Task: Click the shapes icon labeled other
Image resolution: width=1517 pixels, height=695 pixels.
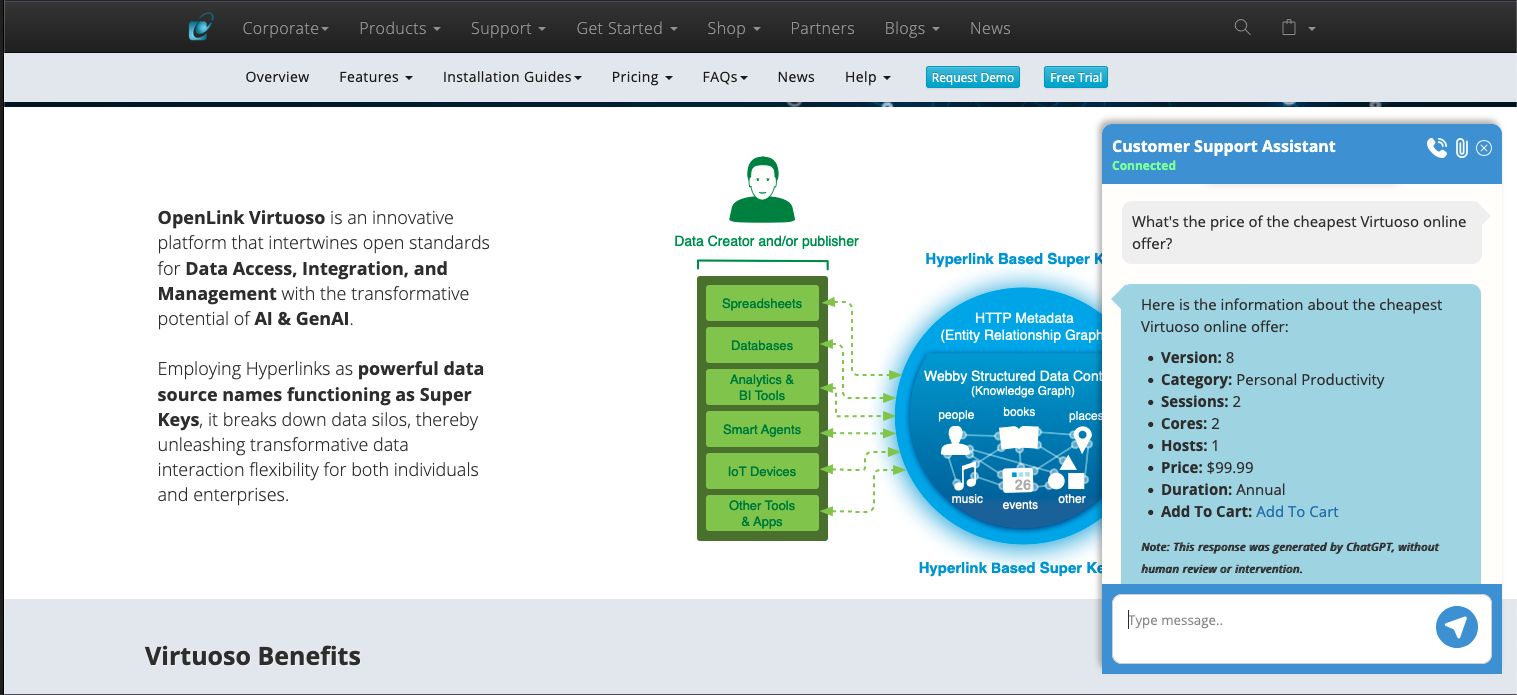Action: click(x=1068, y=474)
